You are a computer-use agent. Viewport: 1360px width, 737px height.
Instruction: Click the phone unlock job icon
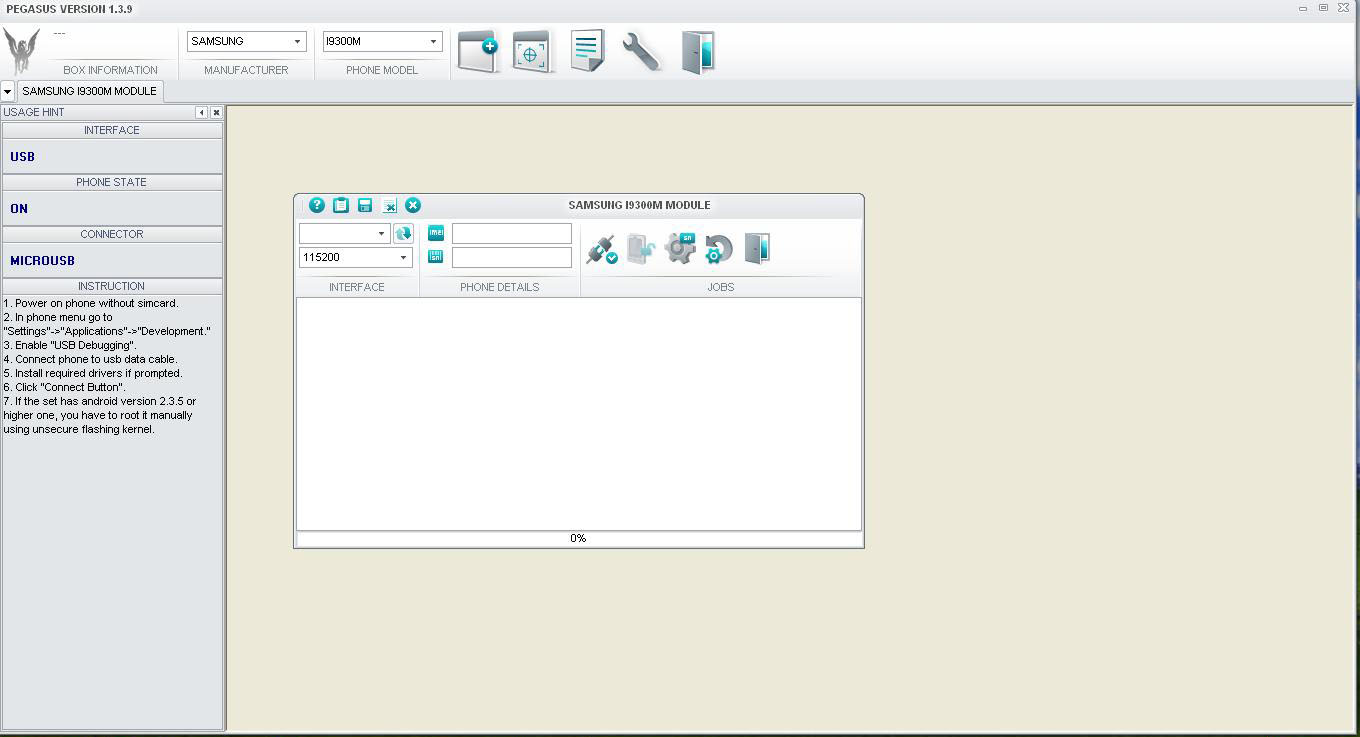click(641, 249)
